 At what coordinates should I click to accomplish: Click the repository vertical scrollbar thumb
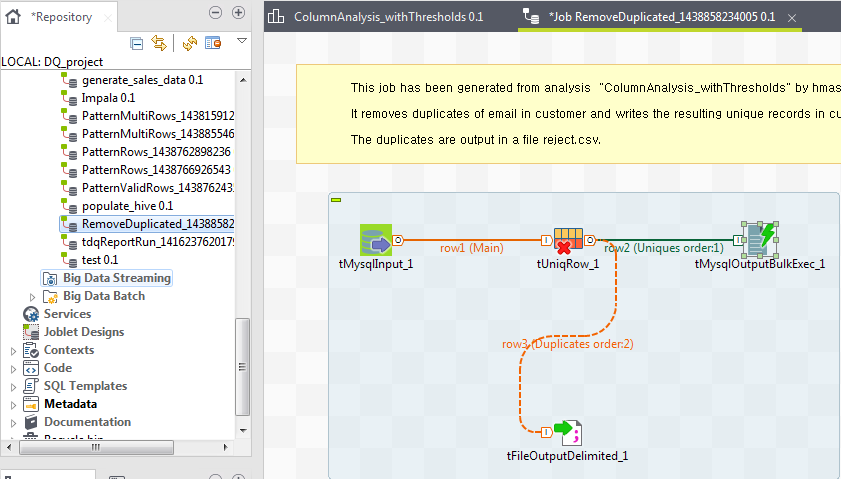click(x=242, y=367)
